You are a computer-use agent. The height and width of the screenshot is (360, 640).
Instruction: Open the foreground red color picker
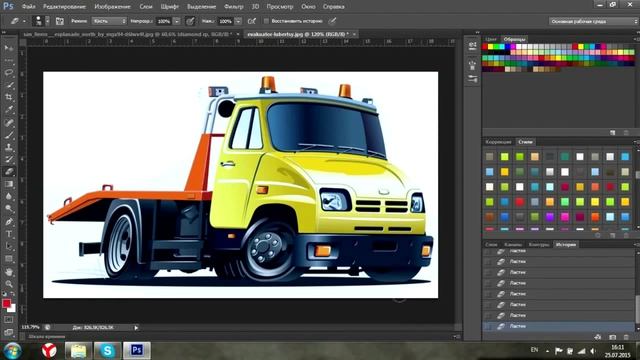6,303
